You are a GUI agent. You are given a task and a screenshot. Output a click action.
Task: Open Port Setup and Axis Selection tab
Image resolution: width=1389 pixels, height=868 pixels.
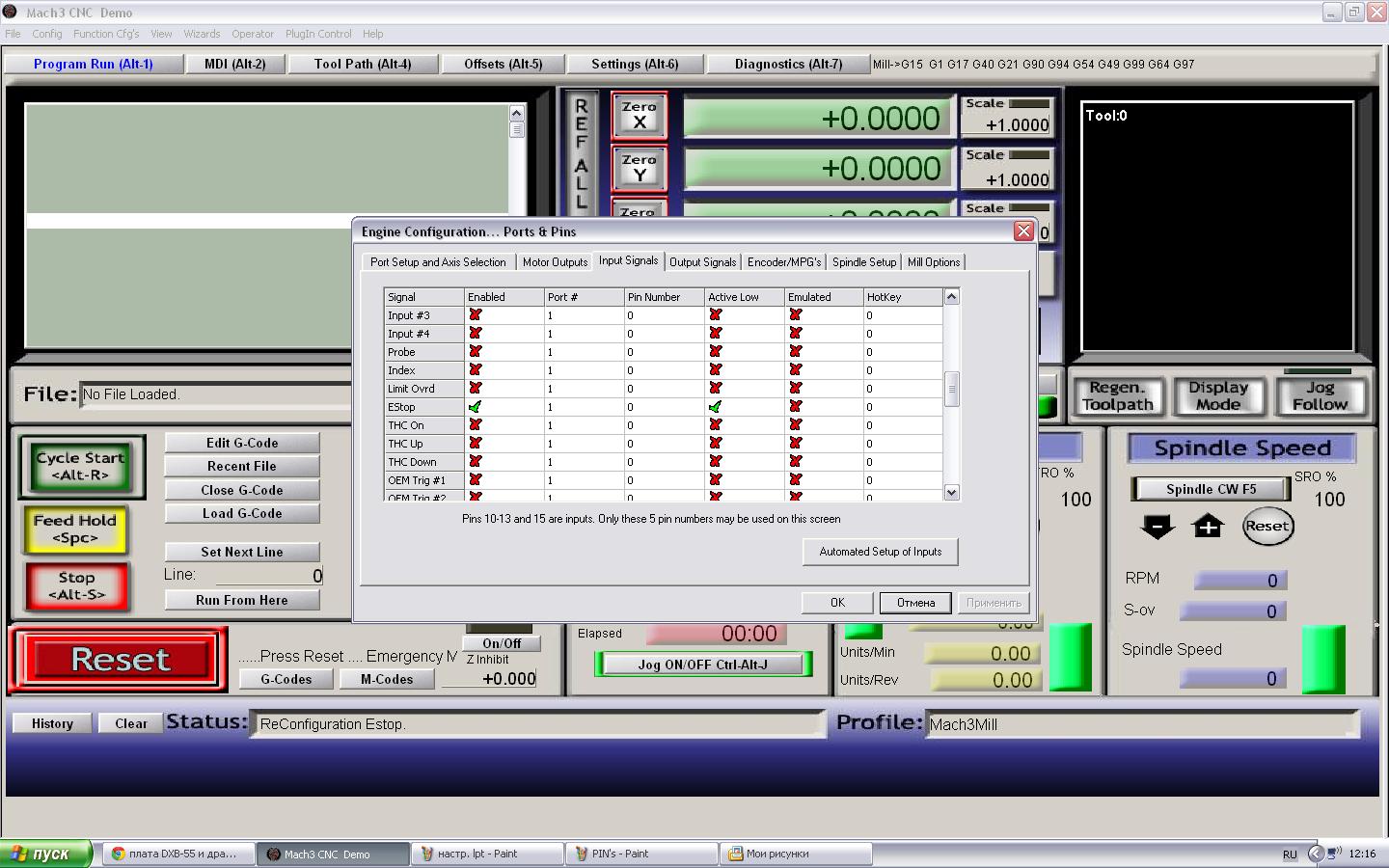[x=438, y=262]
